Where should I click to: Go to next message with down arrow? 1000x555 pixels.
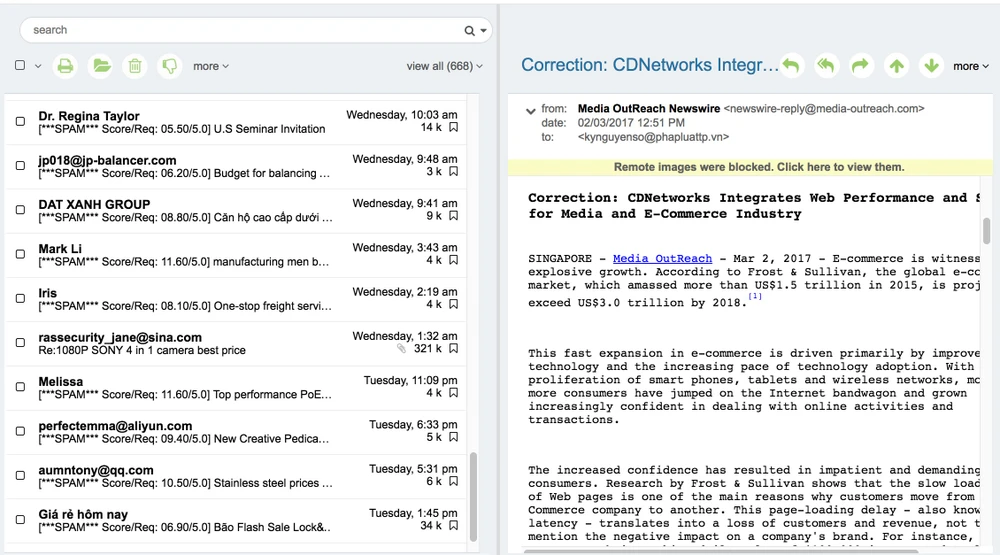(x=931, y=66)
